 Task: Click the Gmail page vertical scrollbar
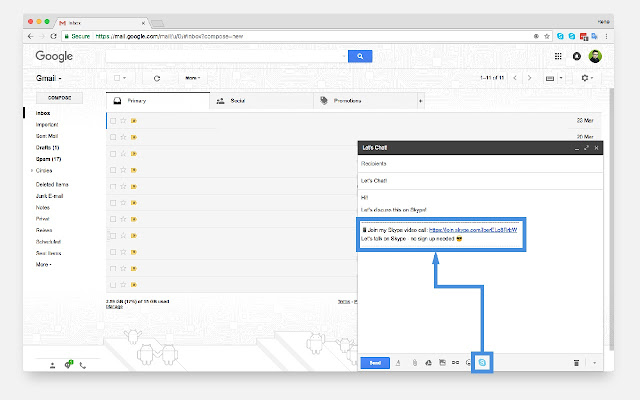point(611,218)
